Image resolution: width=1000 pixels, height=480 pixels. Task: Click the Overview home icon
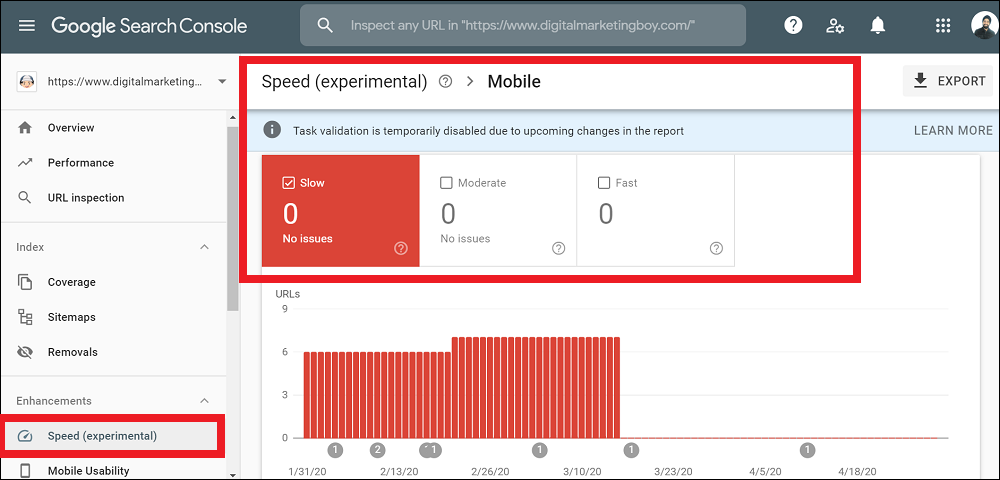click(x=25, y=127)
